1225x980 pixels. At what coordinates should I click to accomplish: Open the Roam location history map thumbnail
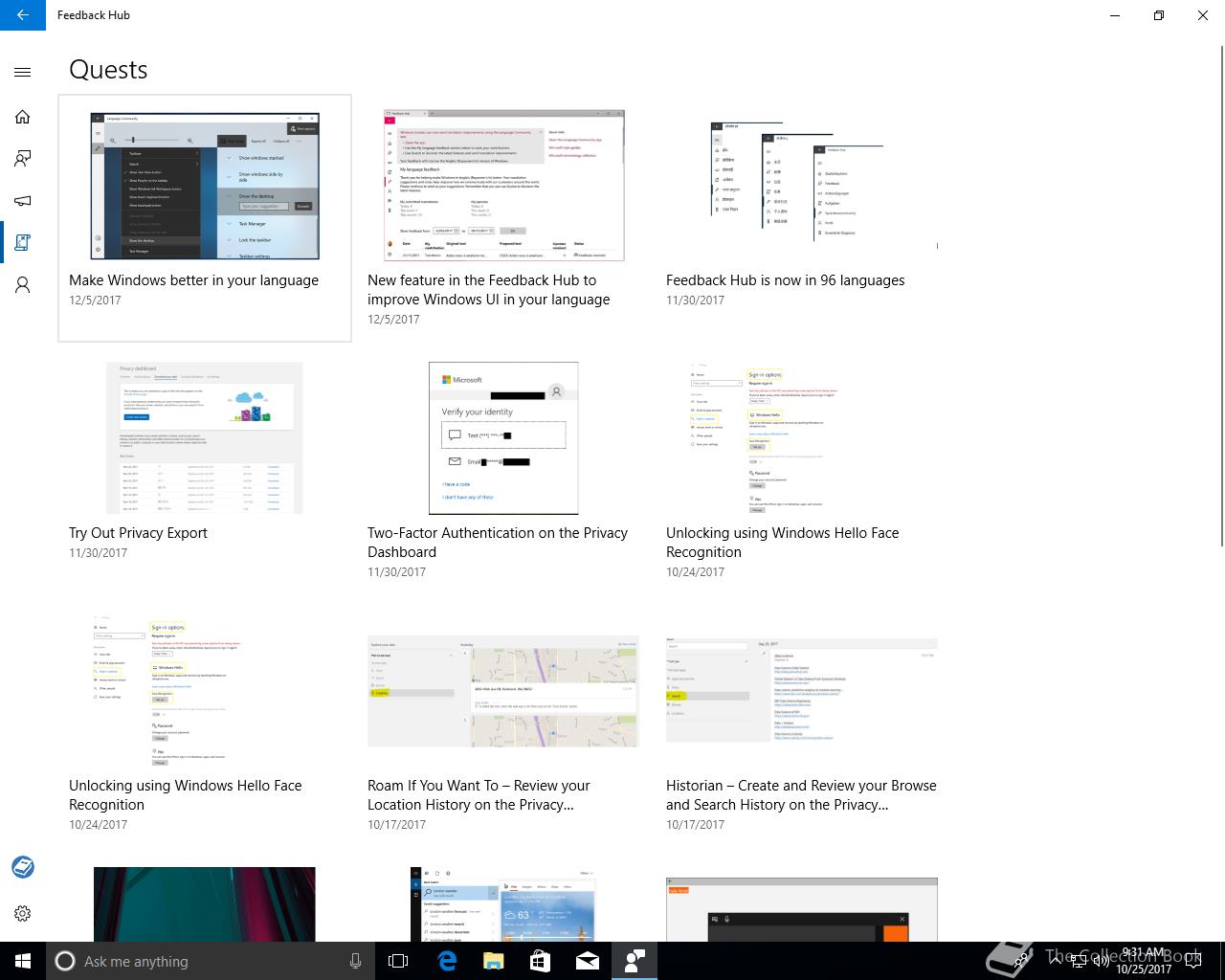point(503,691)
